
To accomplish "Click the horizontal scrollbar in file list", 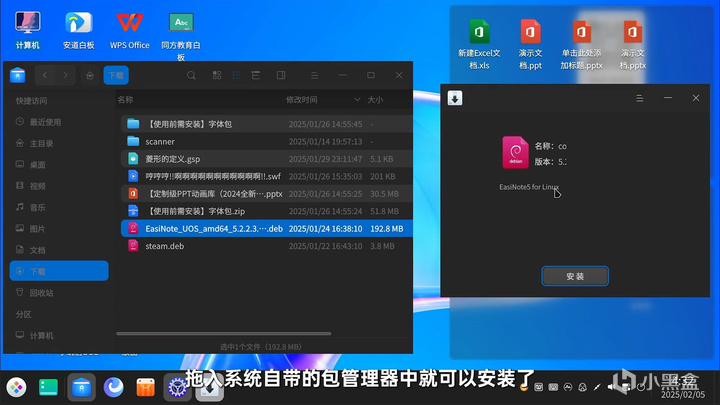I will [x=224, y=334].
